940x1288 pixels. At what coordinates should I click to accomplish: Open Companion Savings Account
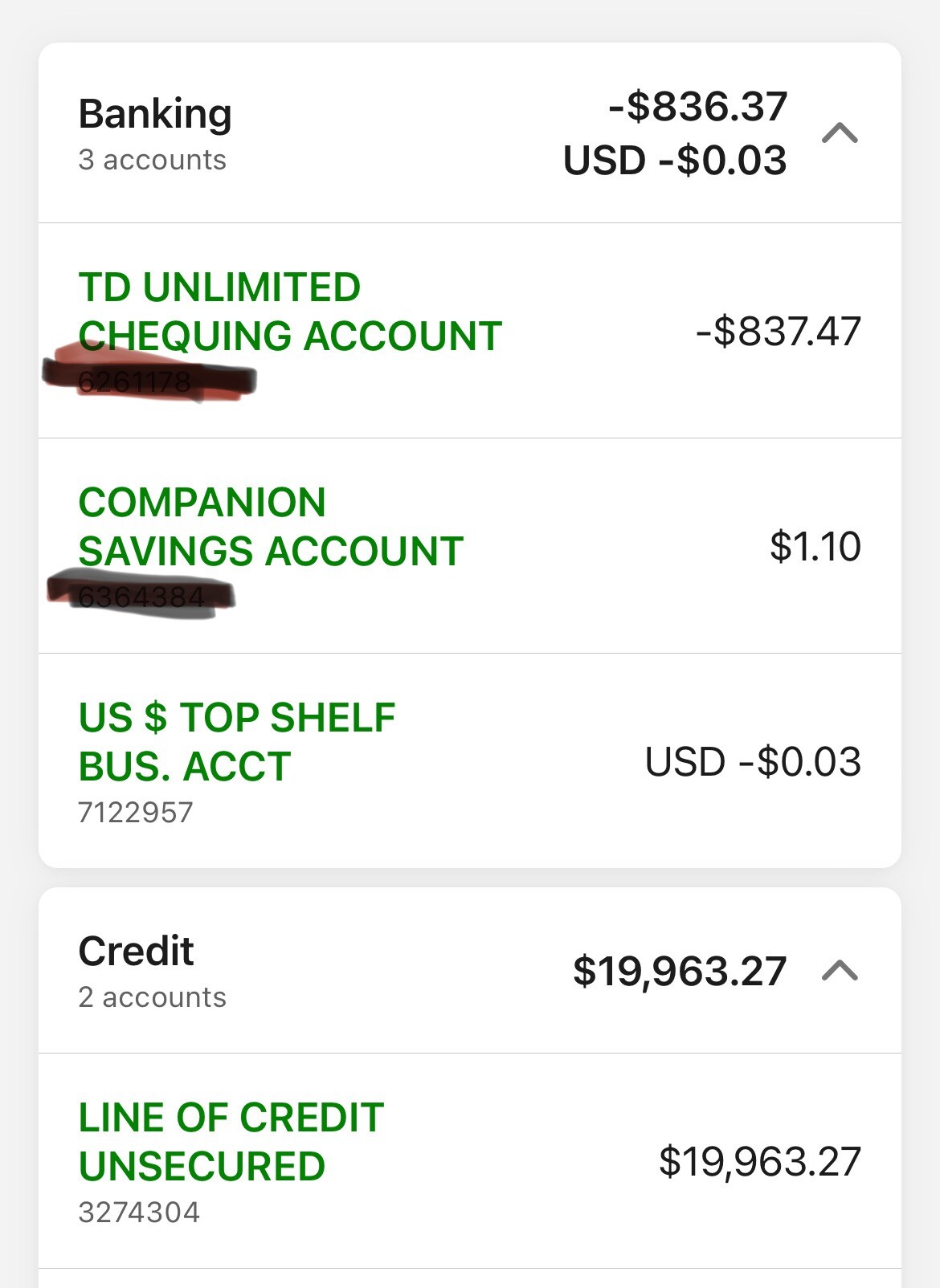(271, 527)
